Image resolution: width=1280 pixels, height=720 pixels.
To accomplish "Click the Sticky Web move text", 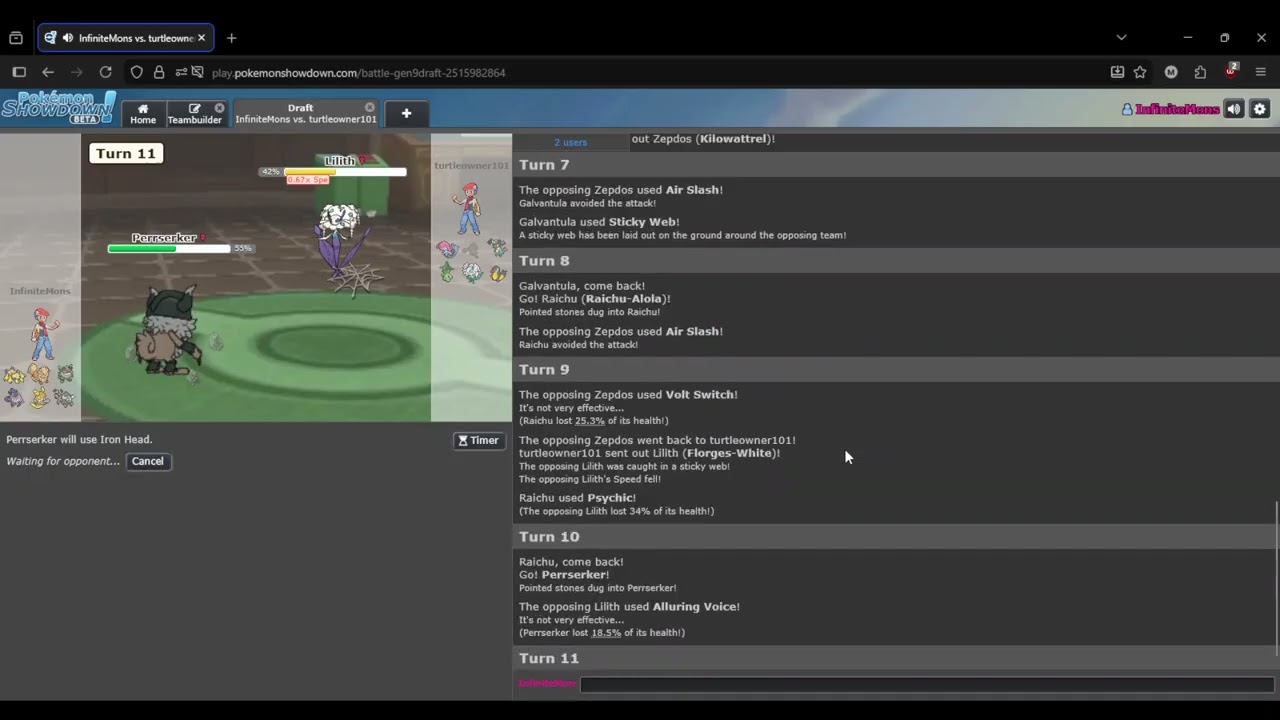I will [643, 222].
